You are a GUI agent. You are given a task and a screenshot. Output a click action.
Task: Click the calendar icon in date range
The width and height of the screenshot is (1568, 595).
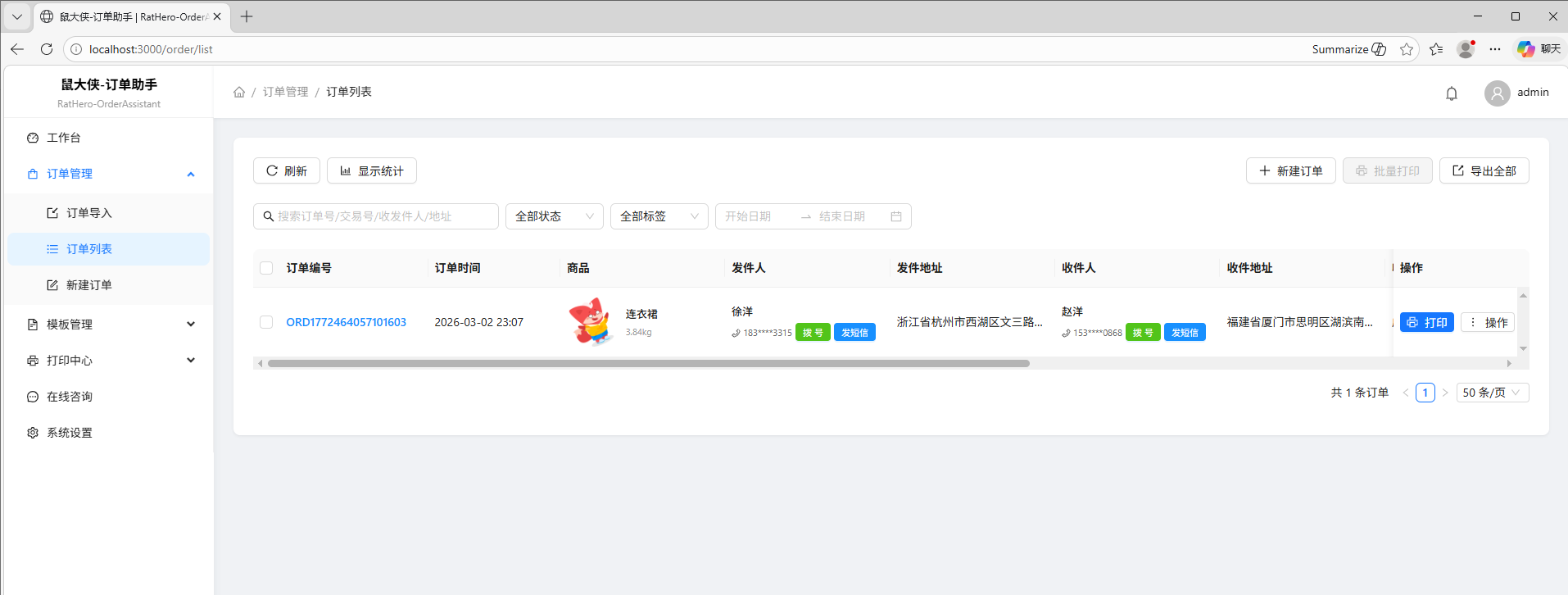pos(895,216)
